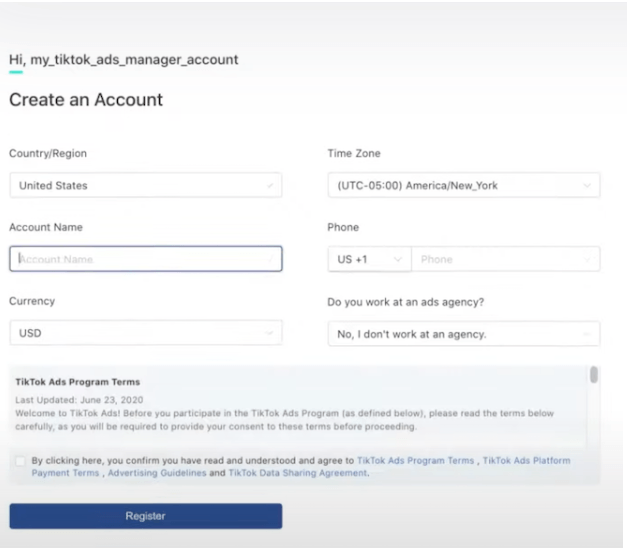
Task: Click into the Phone number input field
Action: point(505,259)
